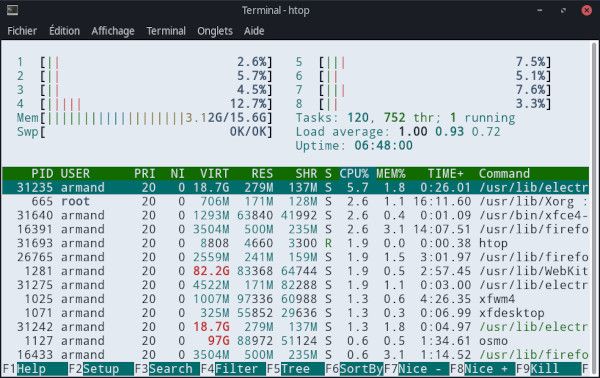Sort by the SHR column header
The width and height of the screenshot is (600, 378).
click(306, 174)
